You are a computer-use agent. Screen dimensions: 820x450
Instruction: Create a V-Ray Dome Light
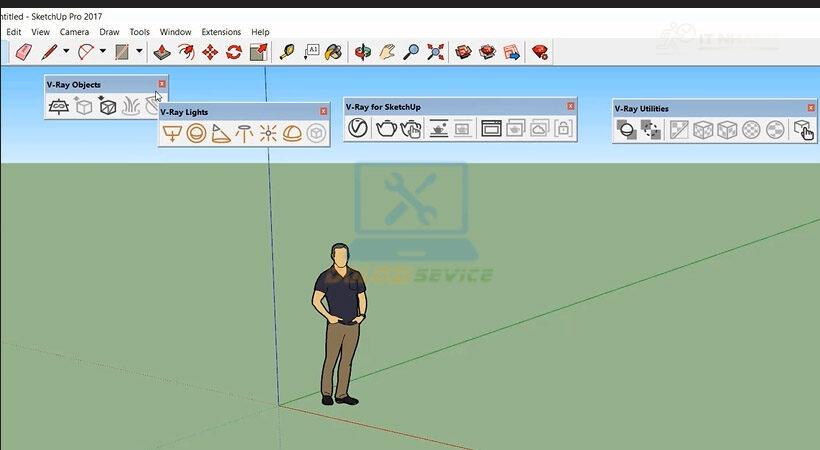coord(292,134)
